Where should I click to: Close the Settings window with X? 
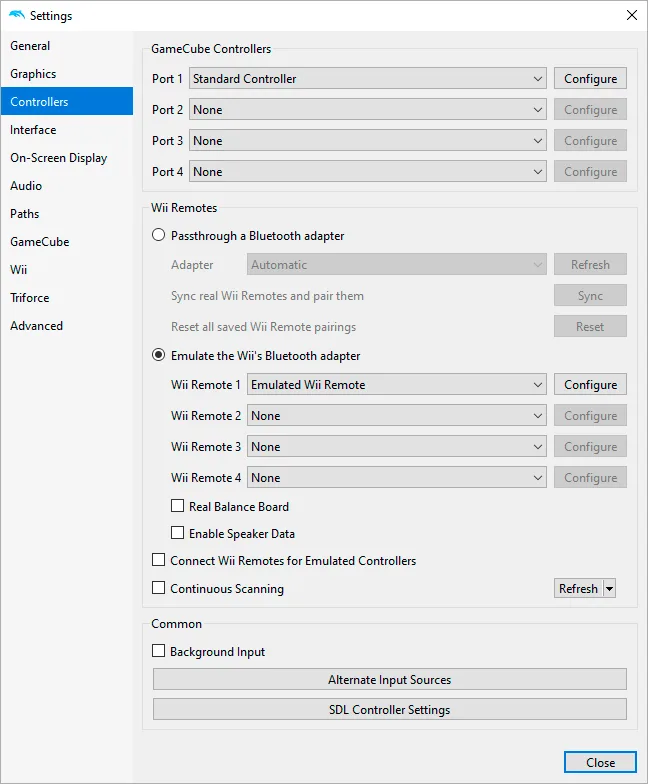[632, 15]
